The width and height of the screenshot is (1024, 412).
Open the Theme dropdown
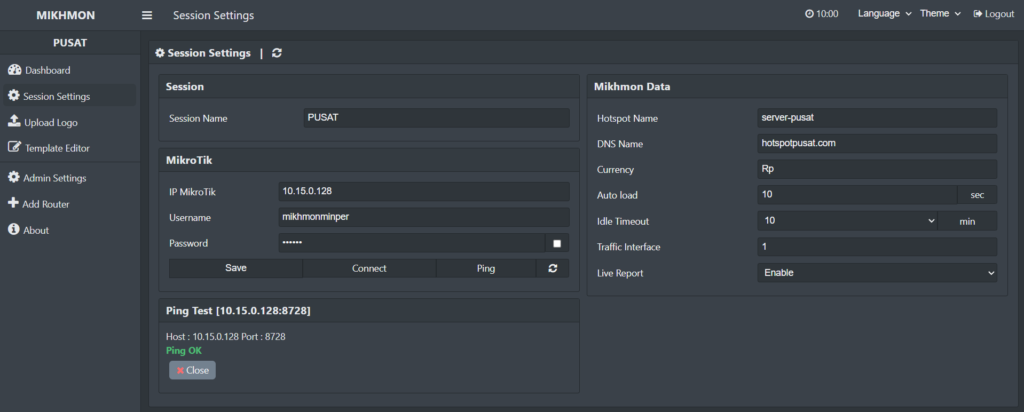pyautogui.click(x=940, y=14)
